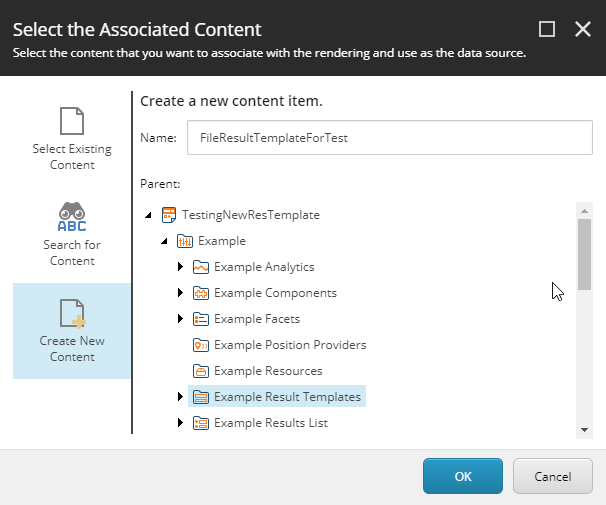
Task: Collapse the Example tree node
Action: pos(164,241)
